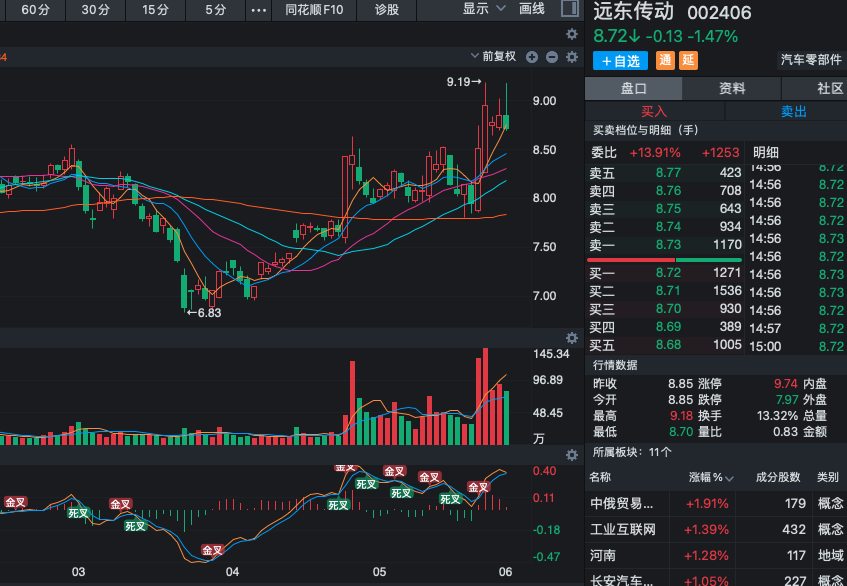Open 同花顺F10 company info
Screen dimensions: 847x586
[x=314, y=10]
